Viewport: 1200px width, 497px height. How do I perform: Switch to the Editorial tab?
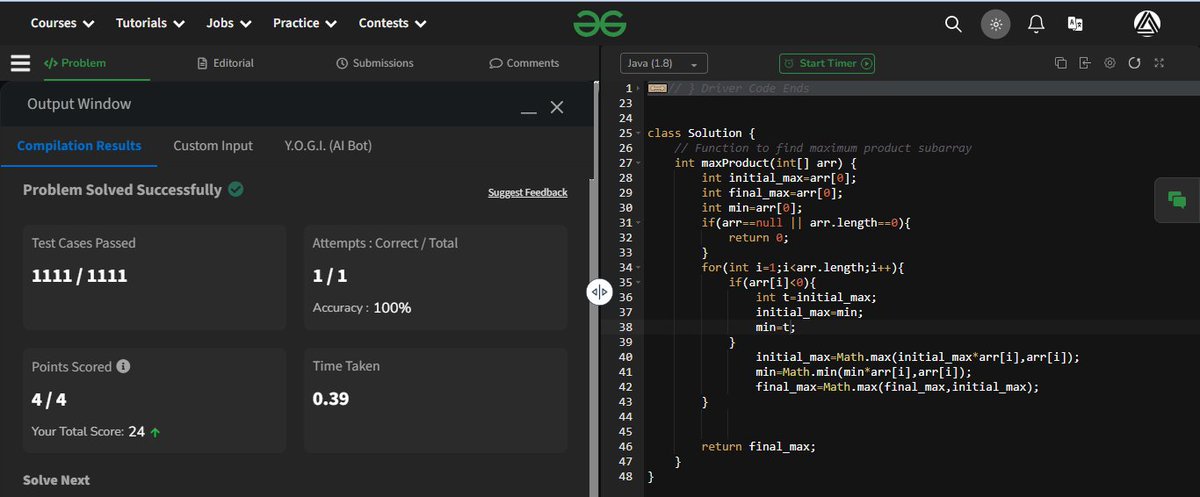point(226,63)
